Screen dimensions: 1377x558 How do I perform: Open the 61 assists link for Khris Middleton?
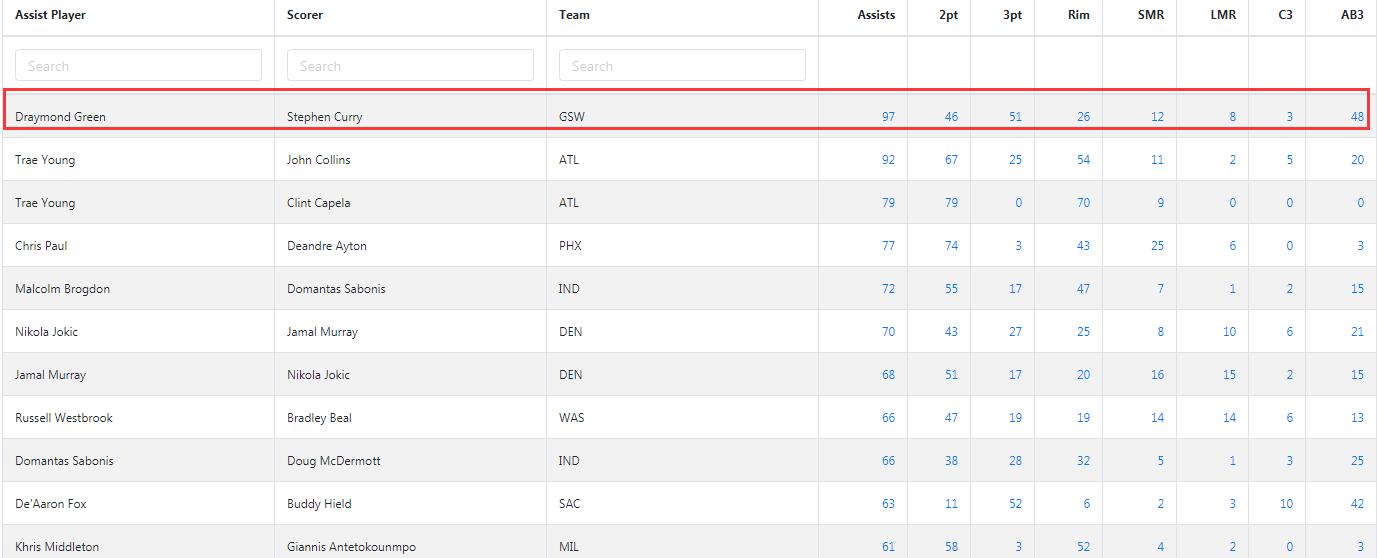[x=888, y=547]
